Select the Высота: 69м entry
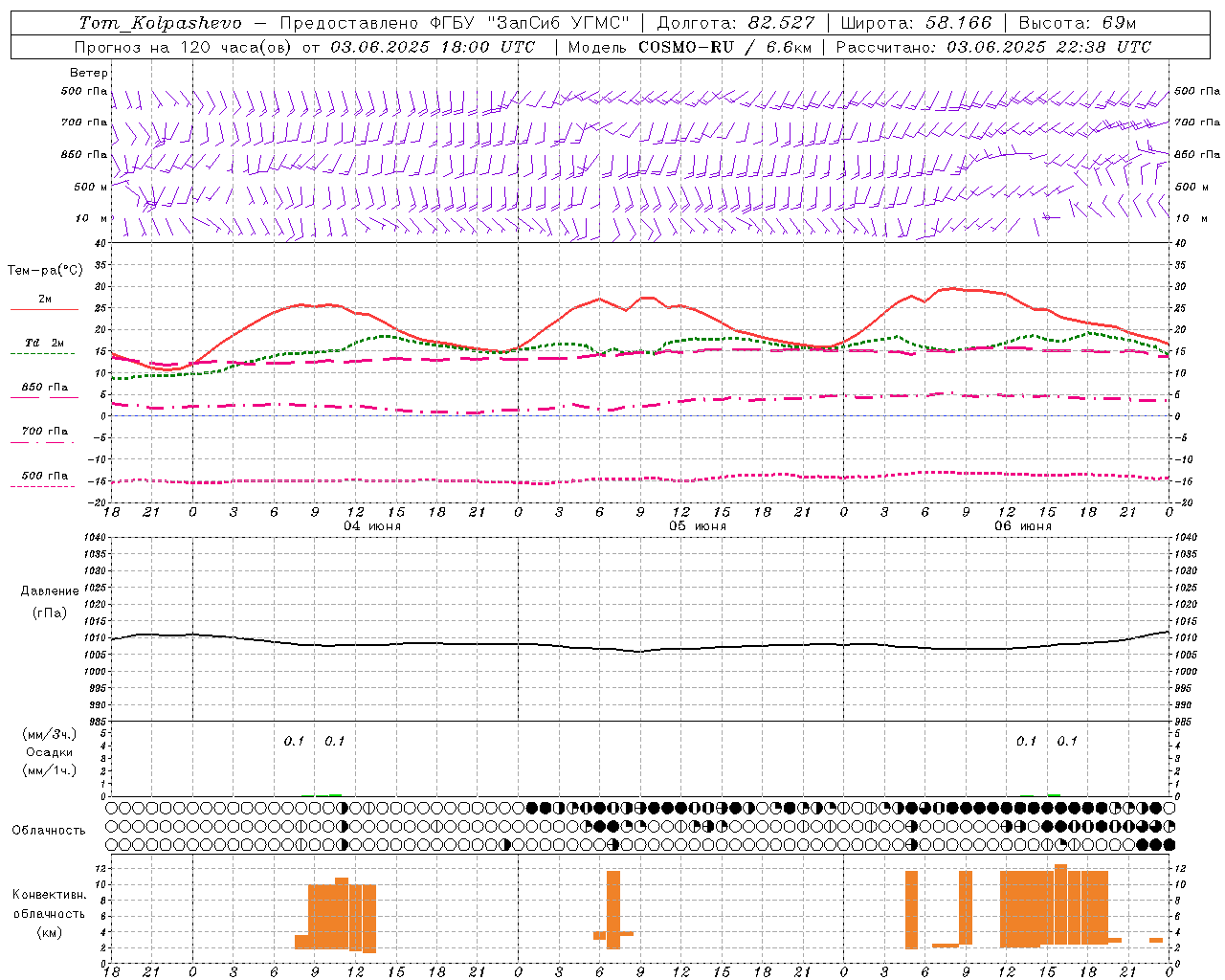Viewport: 1225px width, 980px height. [1078, 23]
